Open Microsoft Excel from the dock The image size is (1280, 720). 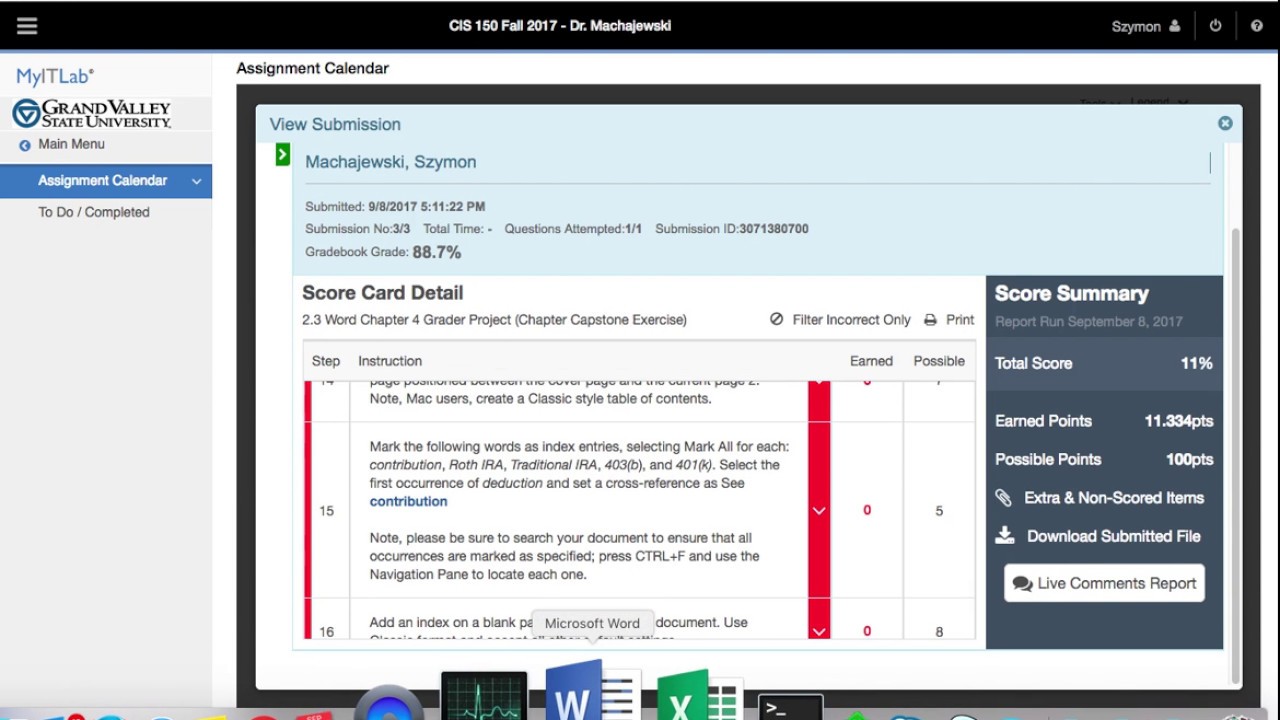pyautogui.click(x=699, y=697)
